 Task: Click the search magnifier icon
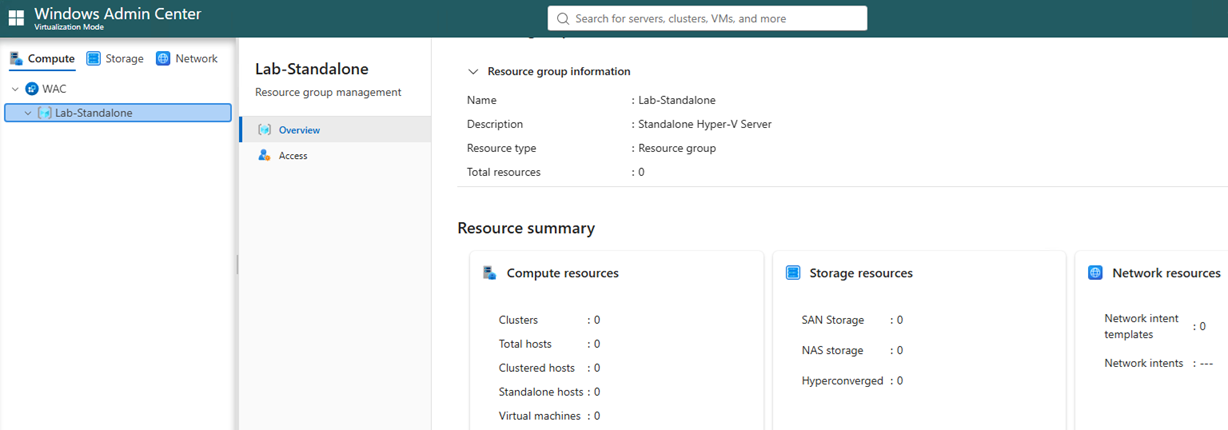click(x=563, y=18)
